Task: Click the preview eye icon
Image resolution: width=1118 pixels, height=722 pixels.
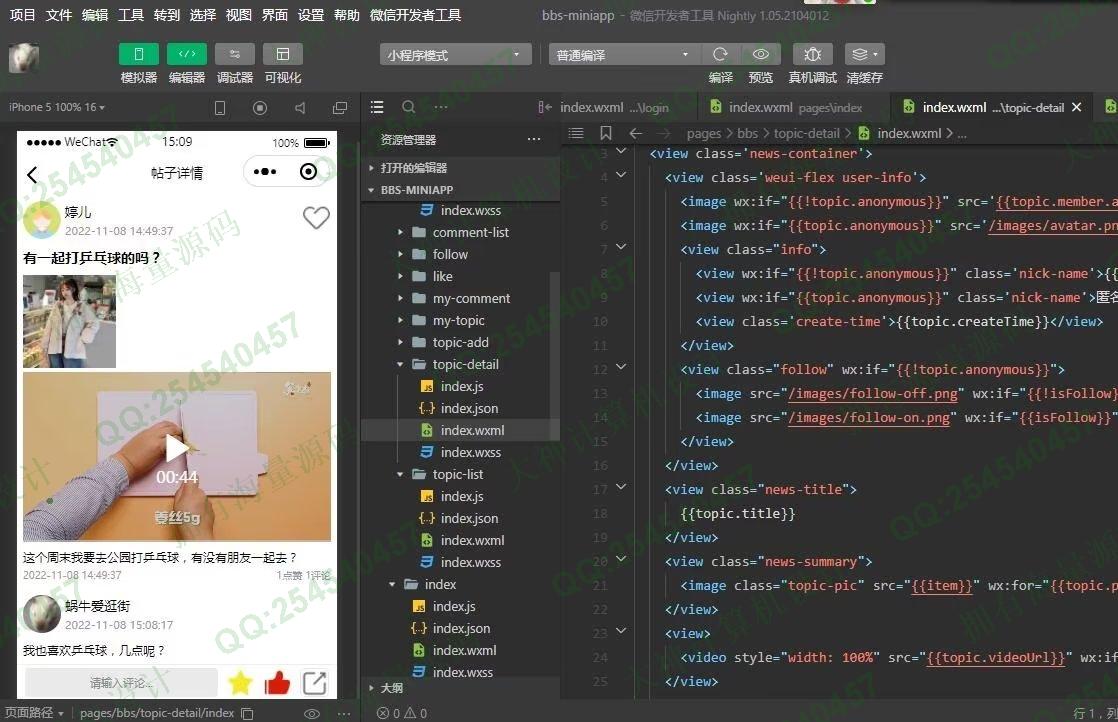Action: click(x=761, y=54)
